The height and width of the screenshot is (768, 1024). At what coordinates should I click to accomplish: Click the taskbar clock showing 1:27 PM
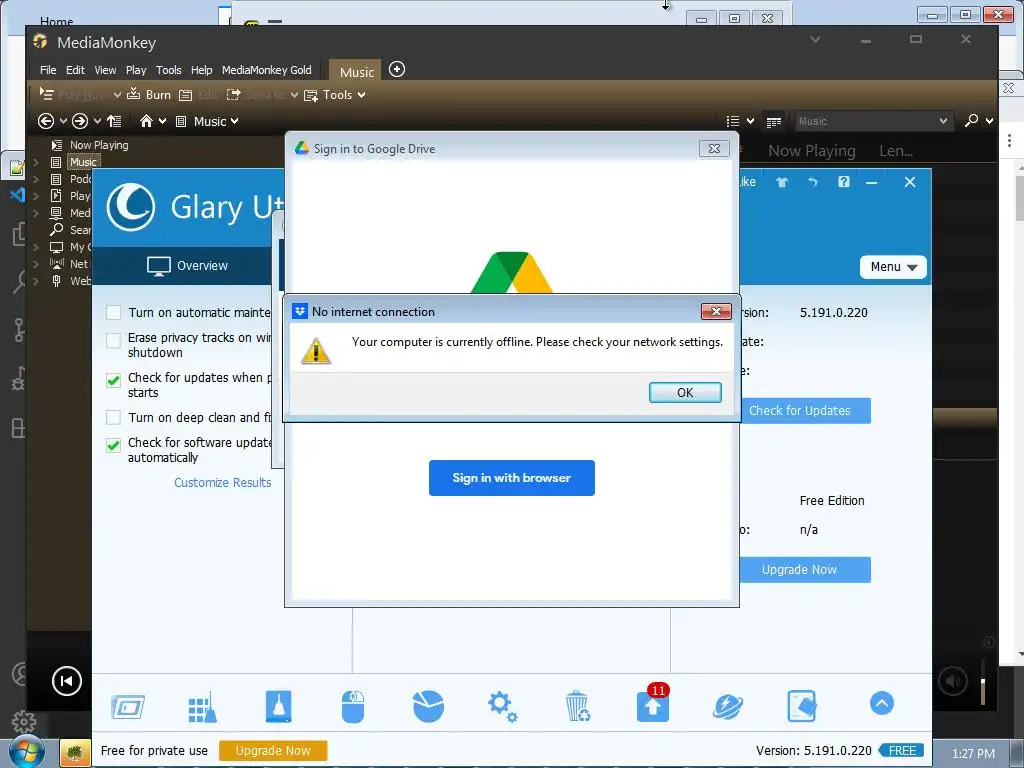tap(973, 754)
